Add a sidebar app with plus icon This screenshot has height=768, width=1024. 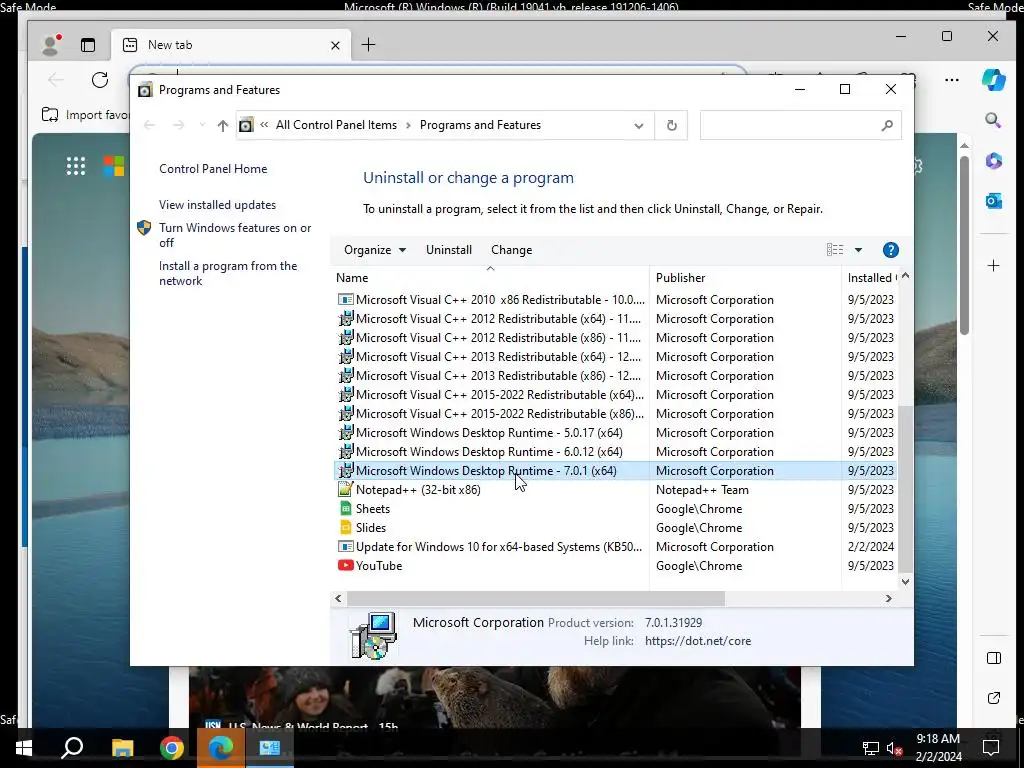[x=993, y=266]
